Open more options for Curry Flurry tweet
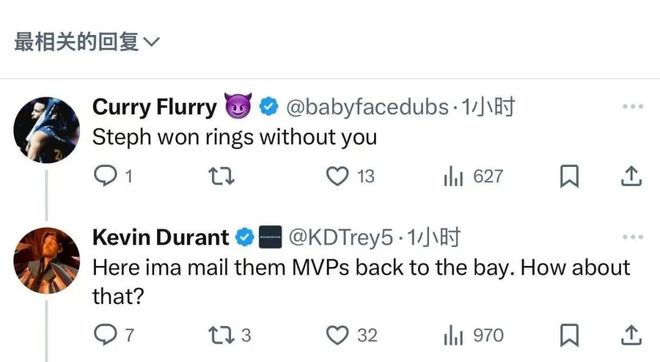 click(633, 106)
